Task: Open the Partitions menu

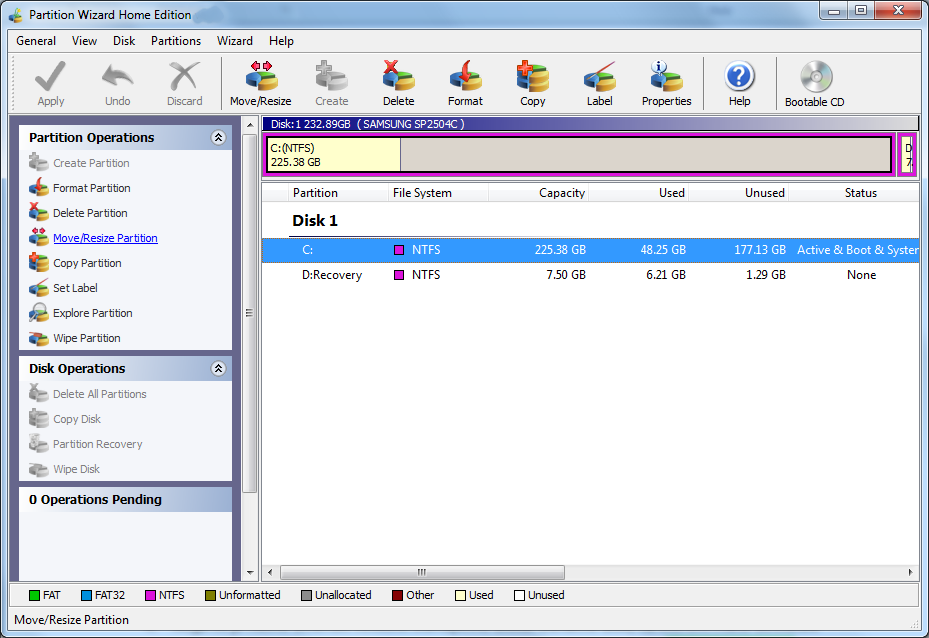Action: (176, 41)
